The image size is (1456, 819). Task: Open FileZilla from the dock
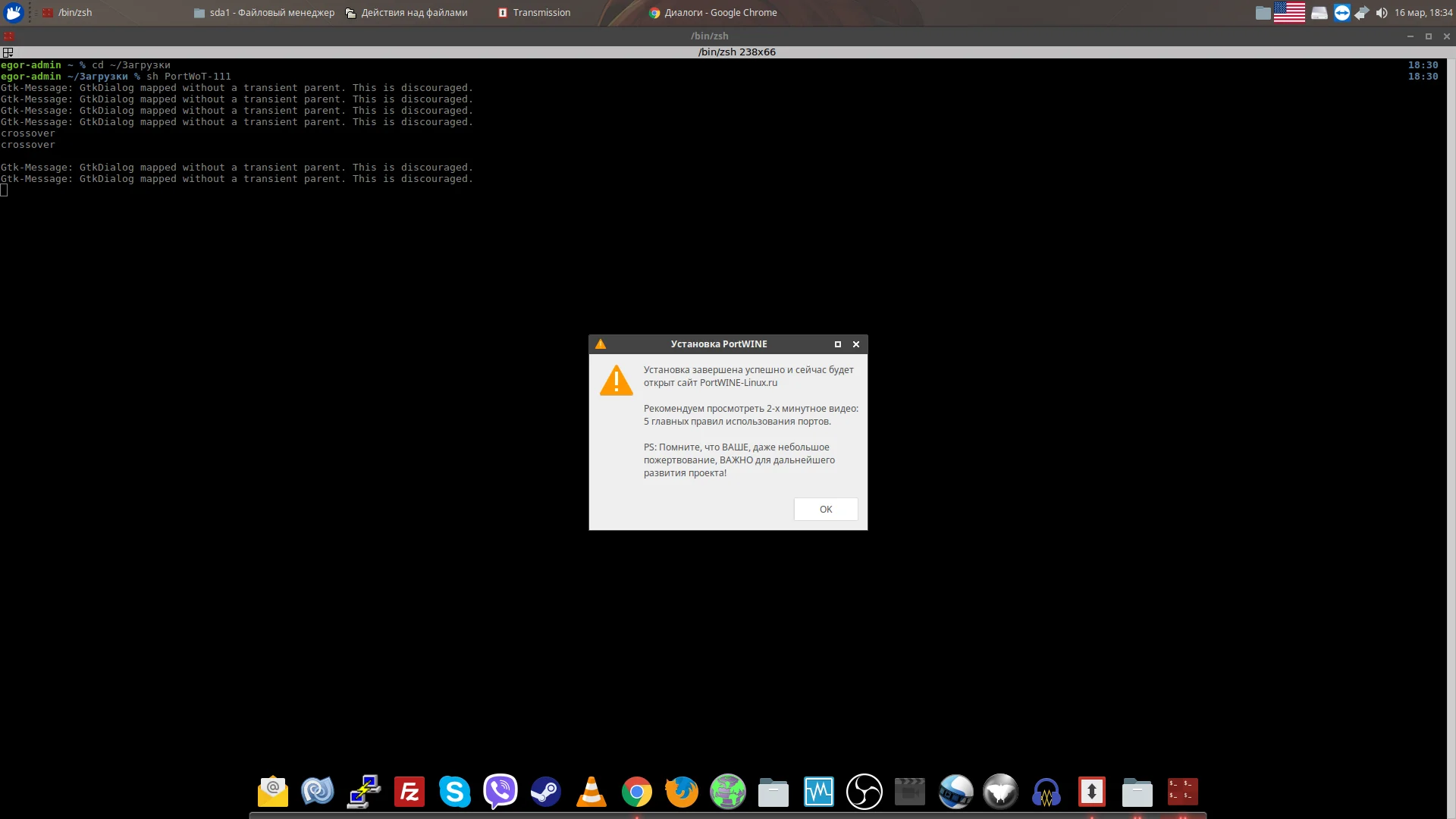pyautogui.click(x=409, y=792)
